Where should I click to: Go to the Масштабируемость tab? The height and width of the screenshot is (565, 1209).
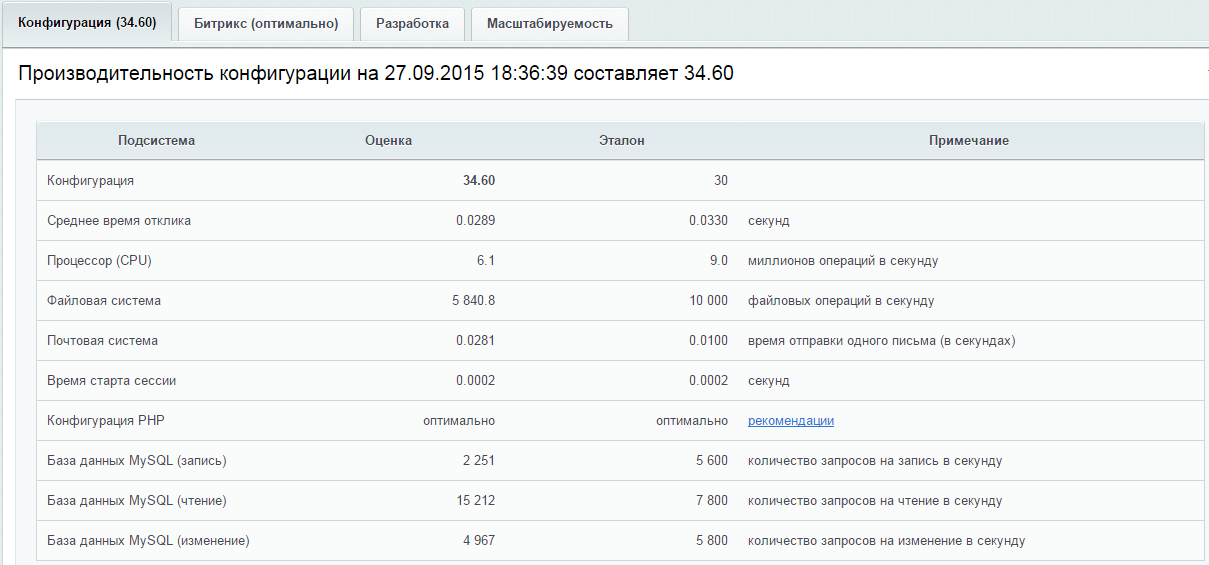tap(549, 24)
